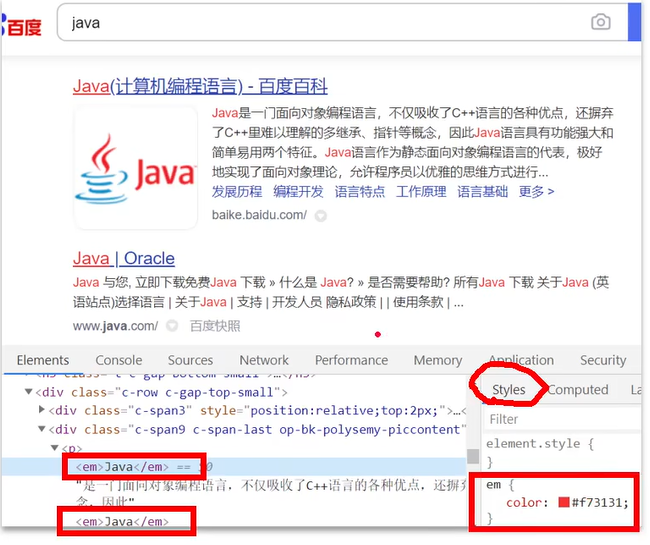The image size is (650, 545).
Task: Switch to the Network tab
Action: [264, 360]
